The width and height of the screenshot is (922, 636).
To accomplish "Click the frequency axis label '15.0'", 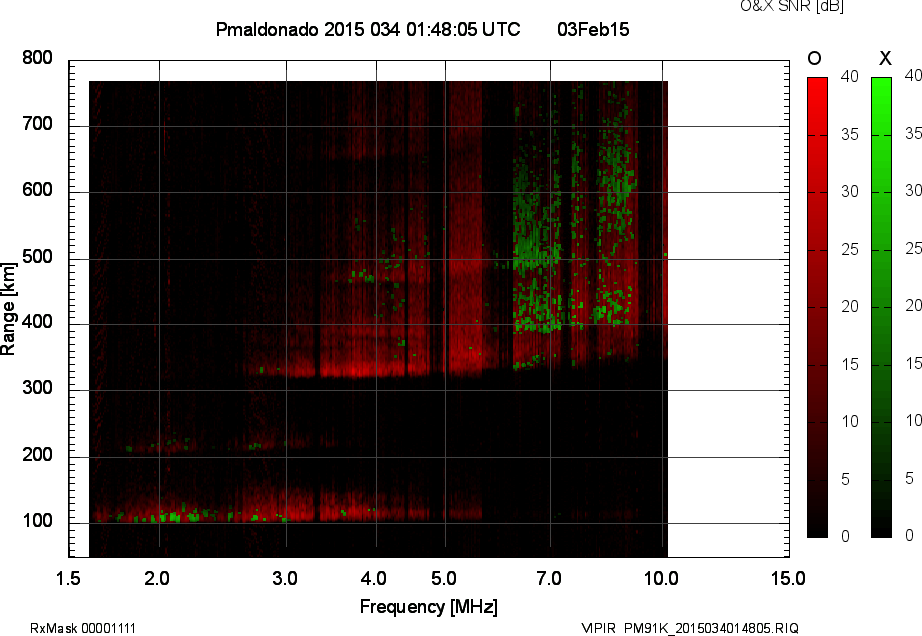I will click(788, 578).
